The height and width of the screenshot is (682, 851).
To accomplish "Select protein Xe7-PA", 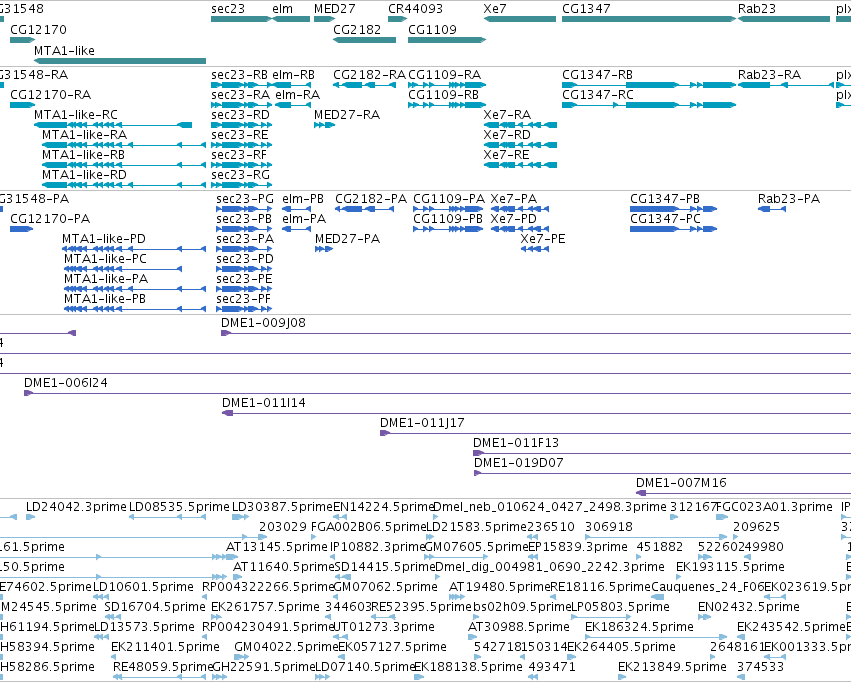I will 520,209.
